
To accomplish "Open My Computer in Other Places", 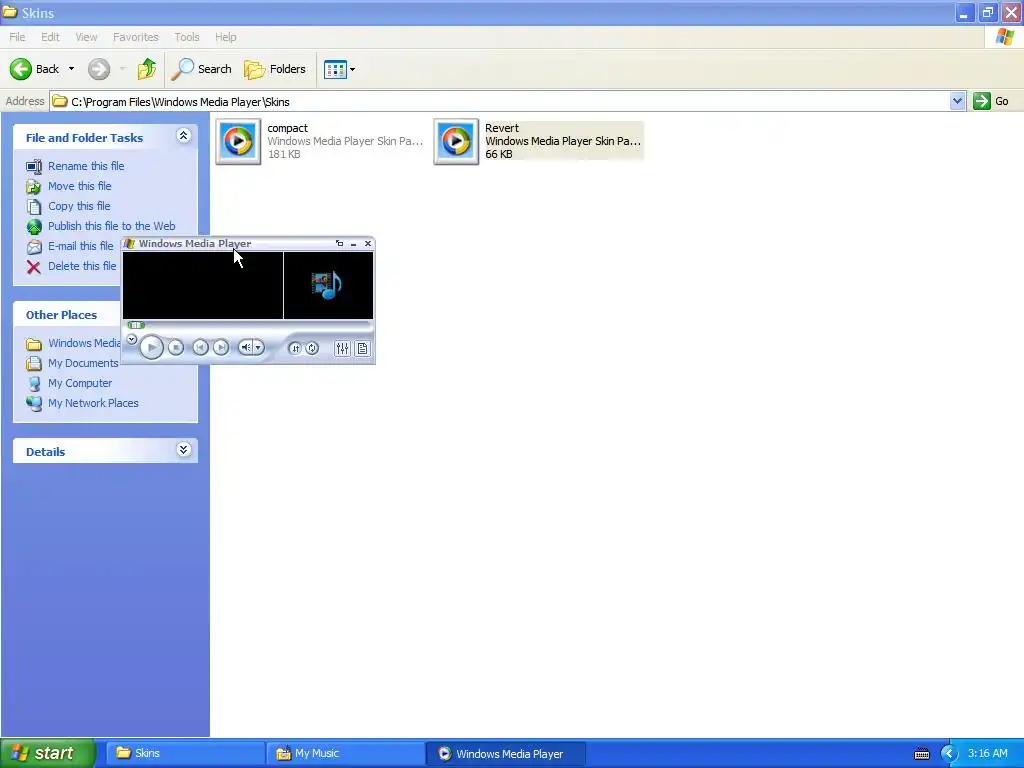I will (x=80, y=383).
